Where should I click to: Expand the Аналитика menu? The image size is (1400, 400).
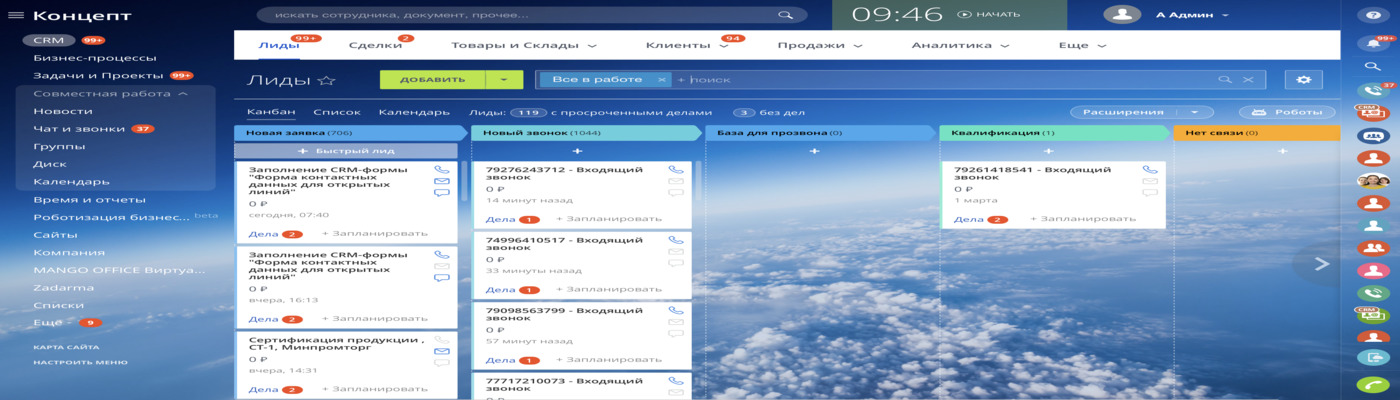pos(1004,46)
